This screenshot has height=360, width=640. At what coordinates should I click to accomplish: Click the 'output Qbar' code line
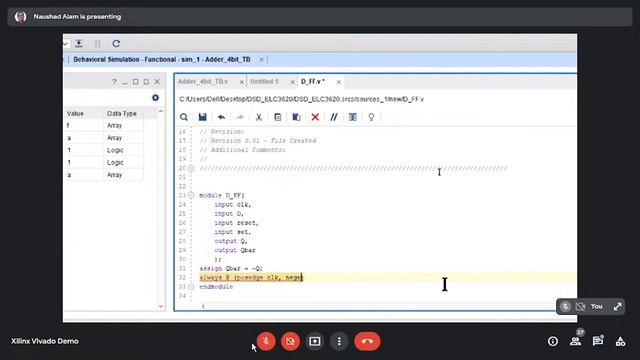click(x=235, y=250)
